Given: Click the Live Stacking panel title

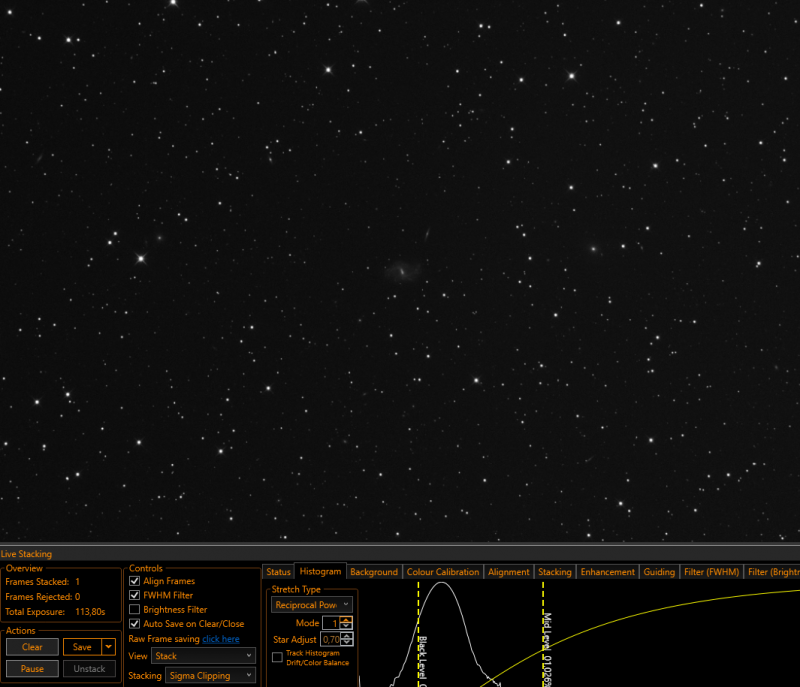Looking at the screenshot, I should 26,554.
